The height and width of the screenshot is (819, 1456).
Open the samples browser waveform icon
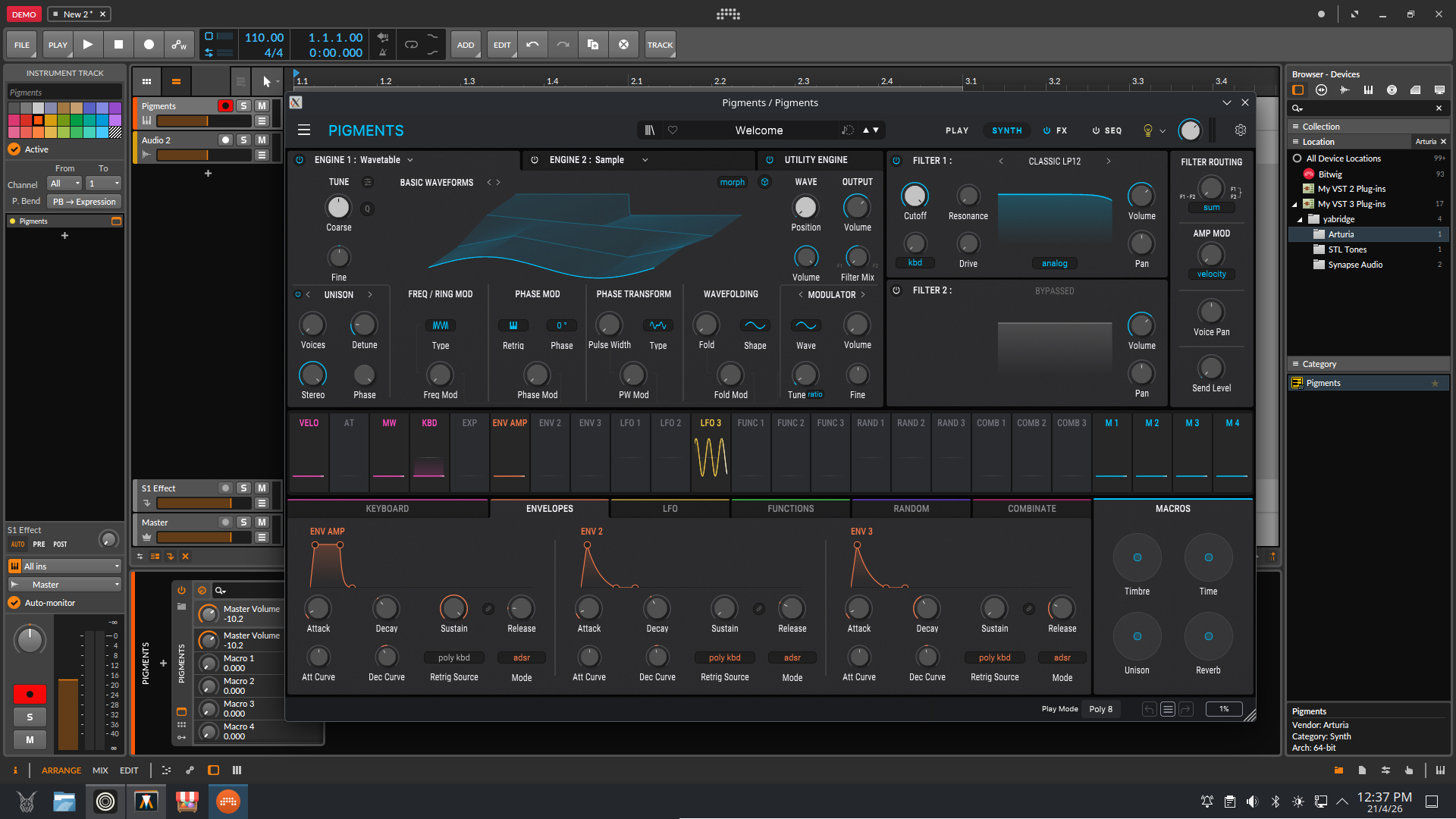click(1345, 90)
